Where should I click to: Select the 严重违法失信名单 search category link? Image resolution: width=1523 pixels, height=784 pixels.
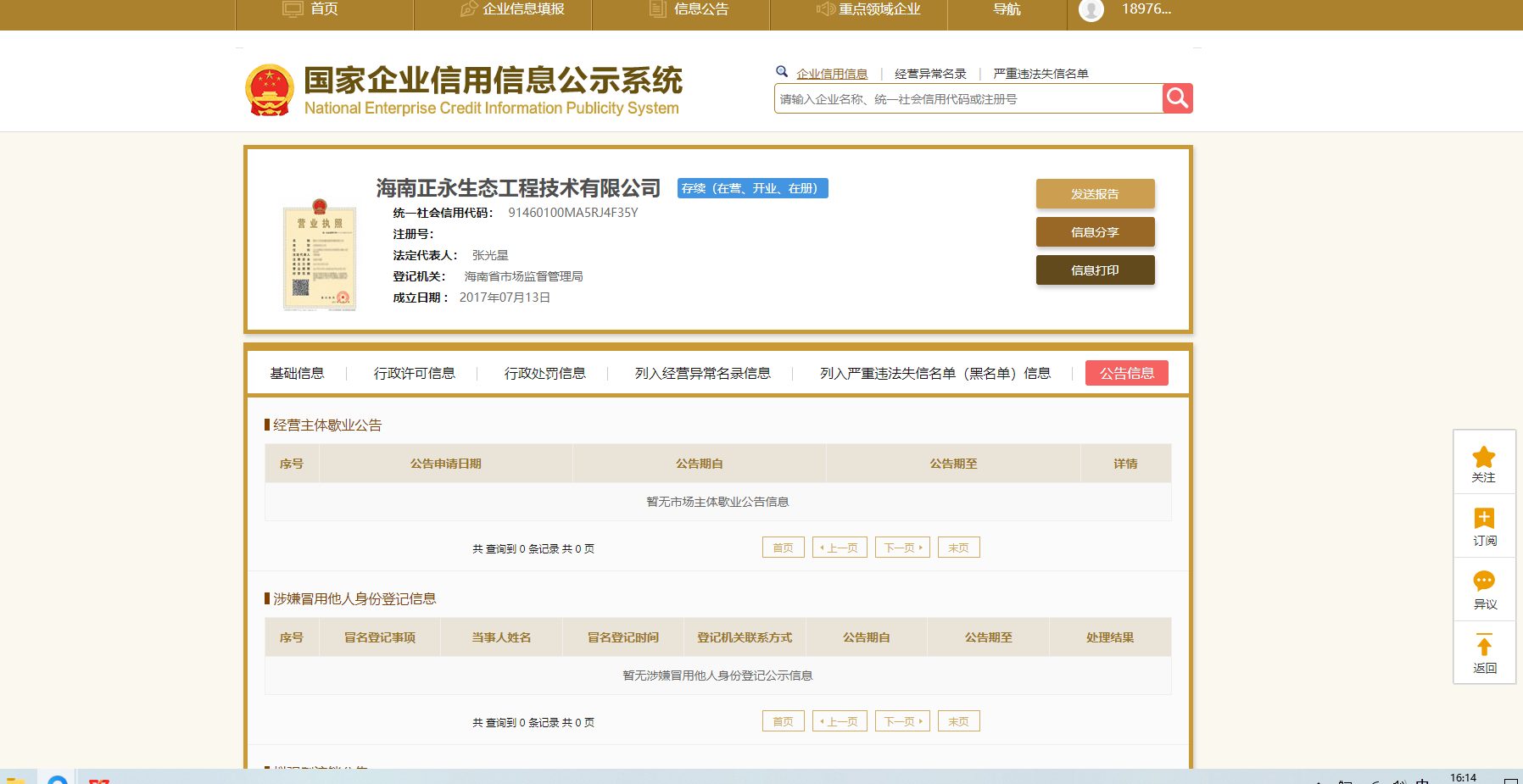(1040, 74)
